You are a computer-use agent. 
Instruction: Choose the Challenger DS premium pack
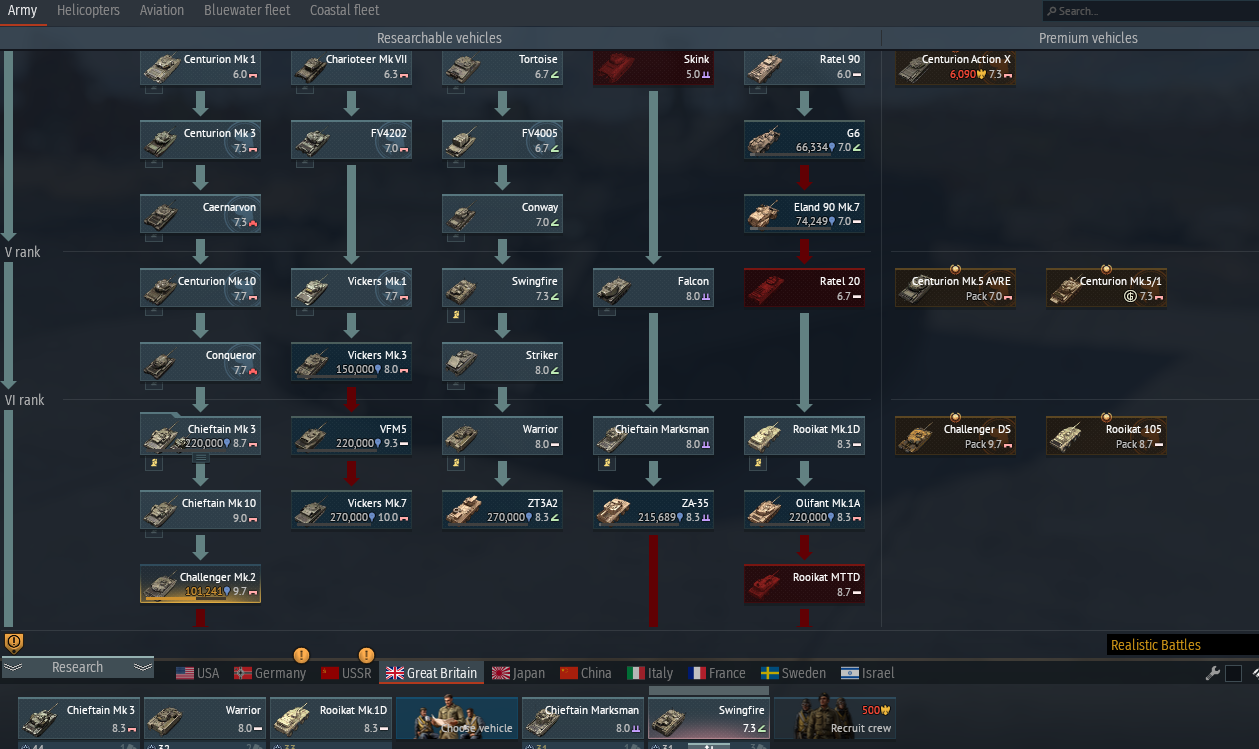pos(955,436)
